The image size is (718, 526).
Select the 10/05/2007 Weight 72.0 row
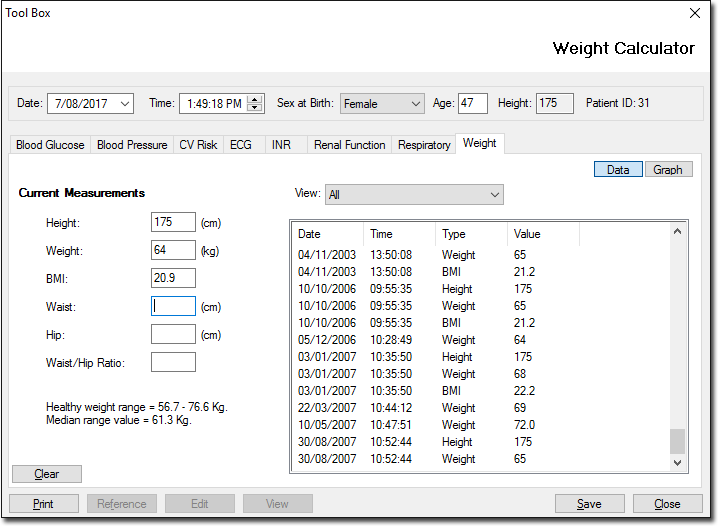[x=481, y=425]
